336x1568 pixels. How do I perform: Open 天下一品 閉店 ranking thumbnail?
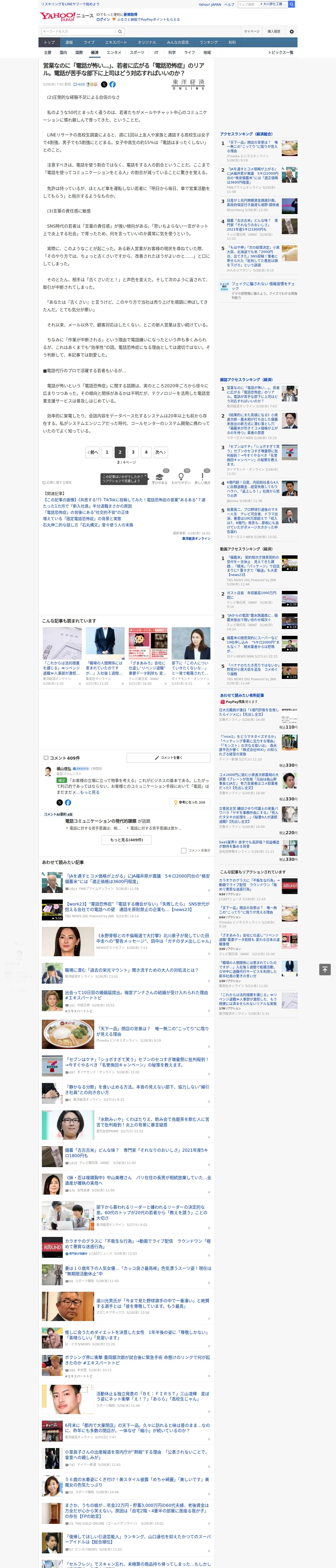coord(290,148)
